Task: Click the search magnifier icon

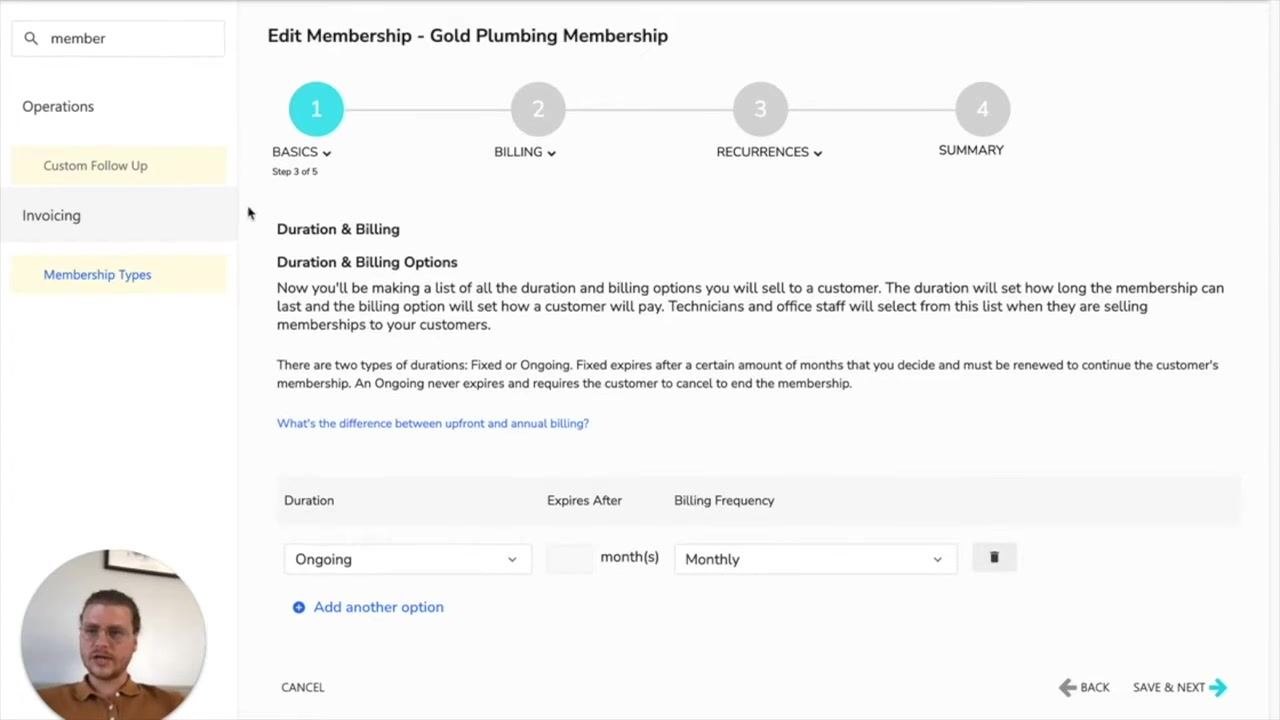Action: (x=31, y=38)
